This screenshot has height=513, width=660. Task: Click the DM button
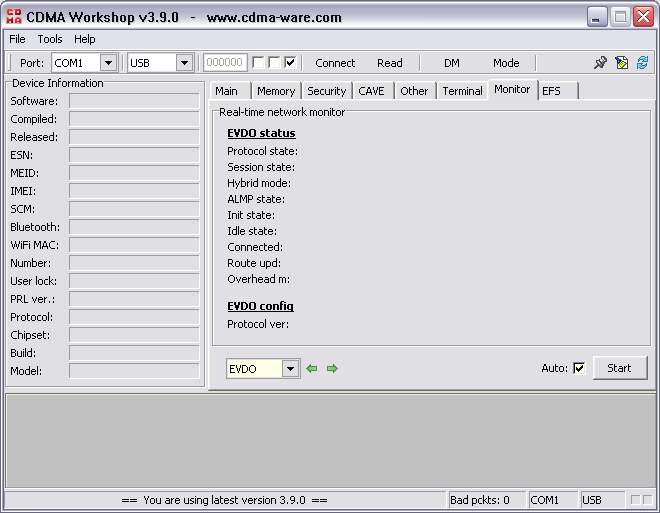click(x=452, y=63)
